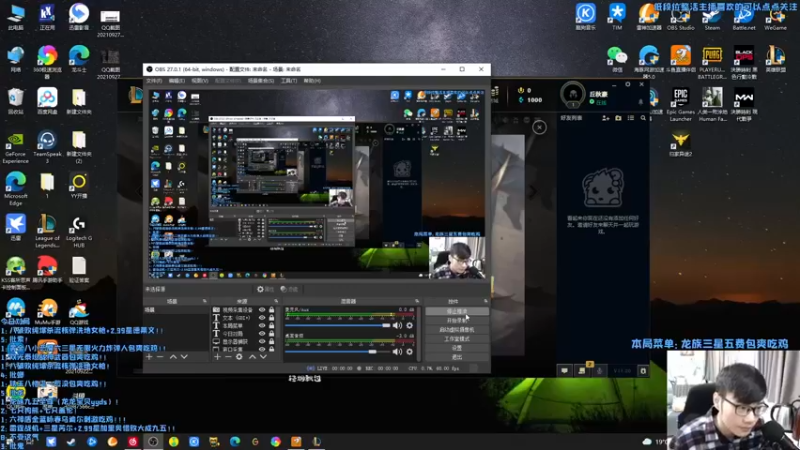This screenshot has width=800, height=450.
Task: Pop out the 混音器 dock panel
Action: [417, 302]
